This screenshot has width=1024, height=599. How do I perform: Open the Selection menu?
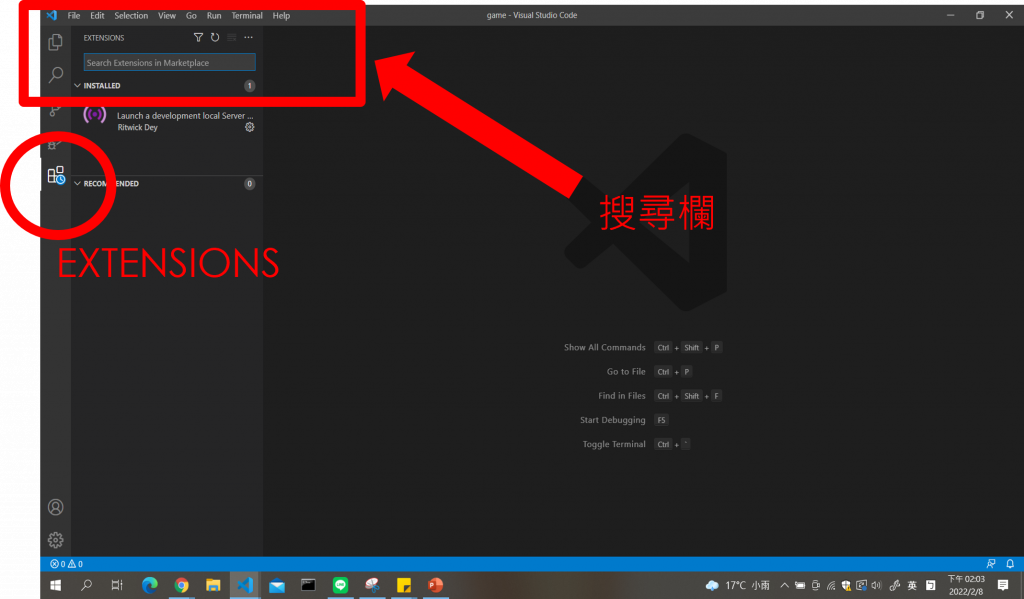coord(131,15)
